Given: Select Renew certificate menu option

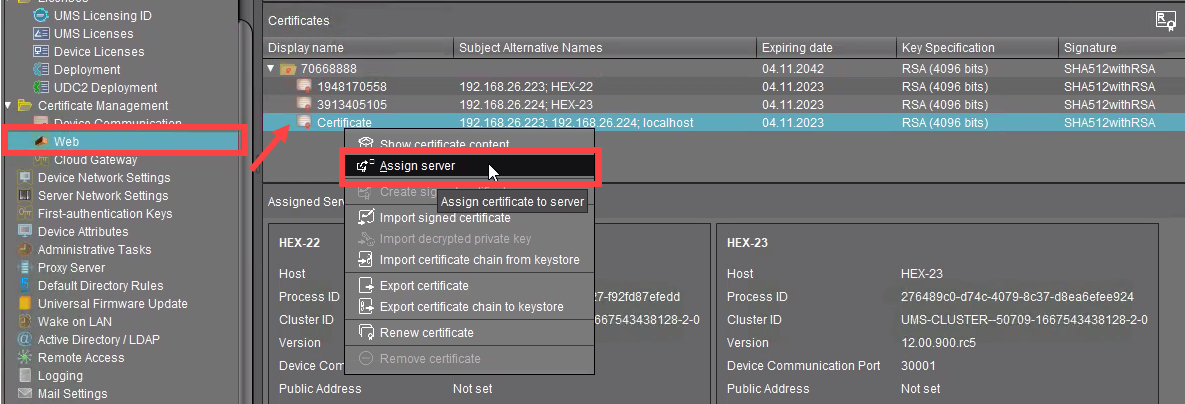Looking at the screenshot, I should click(x=426, y=332).
